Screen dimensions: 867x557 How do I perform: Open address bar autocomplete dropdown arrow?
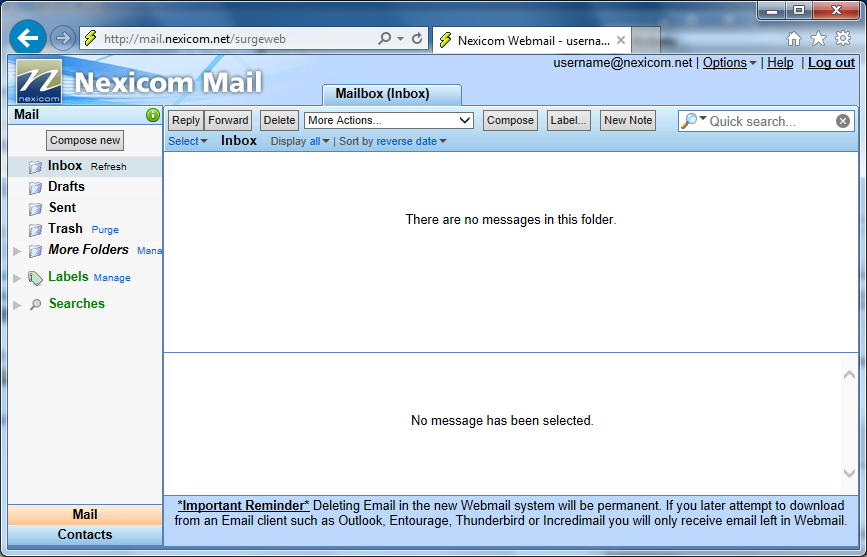400,39
